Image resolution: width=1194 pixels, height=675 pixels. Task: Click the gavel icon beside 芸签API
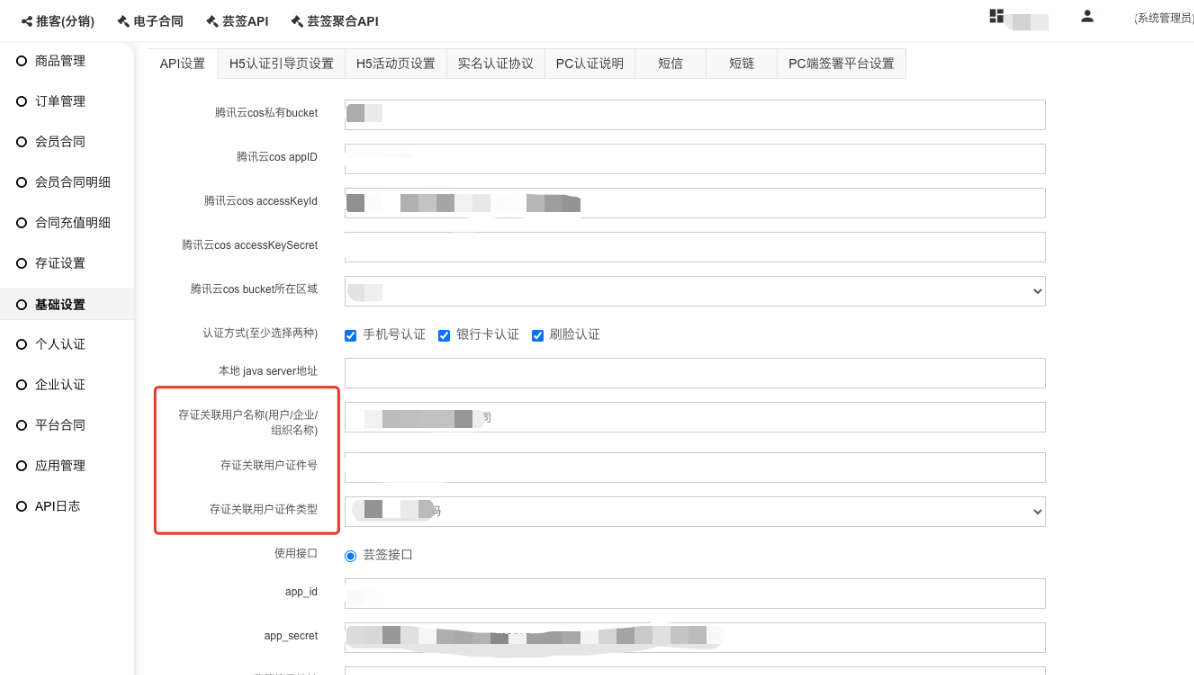point(212,21)
